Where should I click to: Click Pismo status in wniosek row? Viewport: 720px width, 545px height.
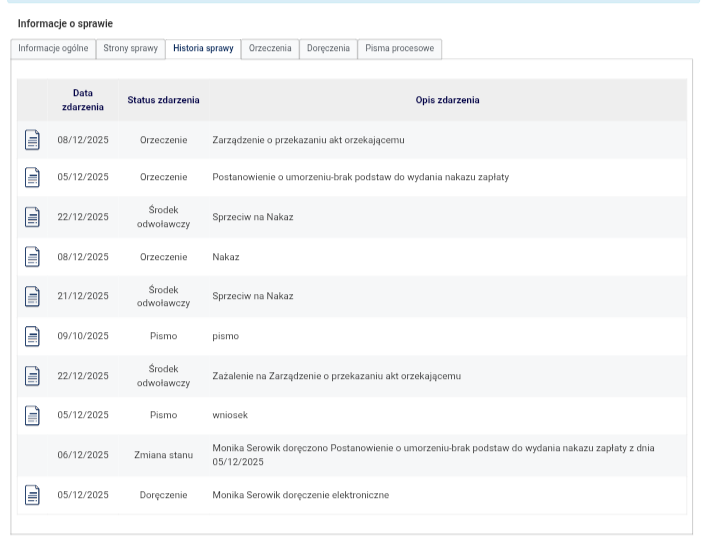click(163, 415)
